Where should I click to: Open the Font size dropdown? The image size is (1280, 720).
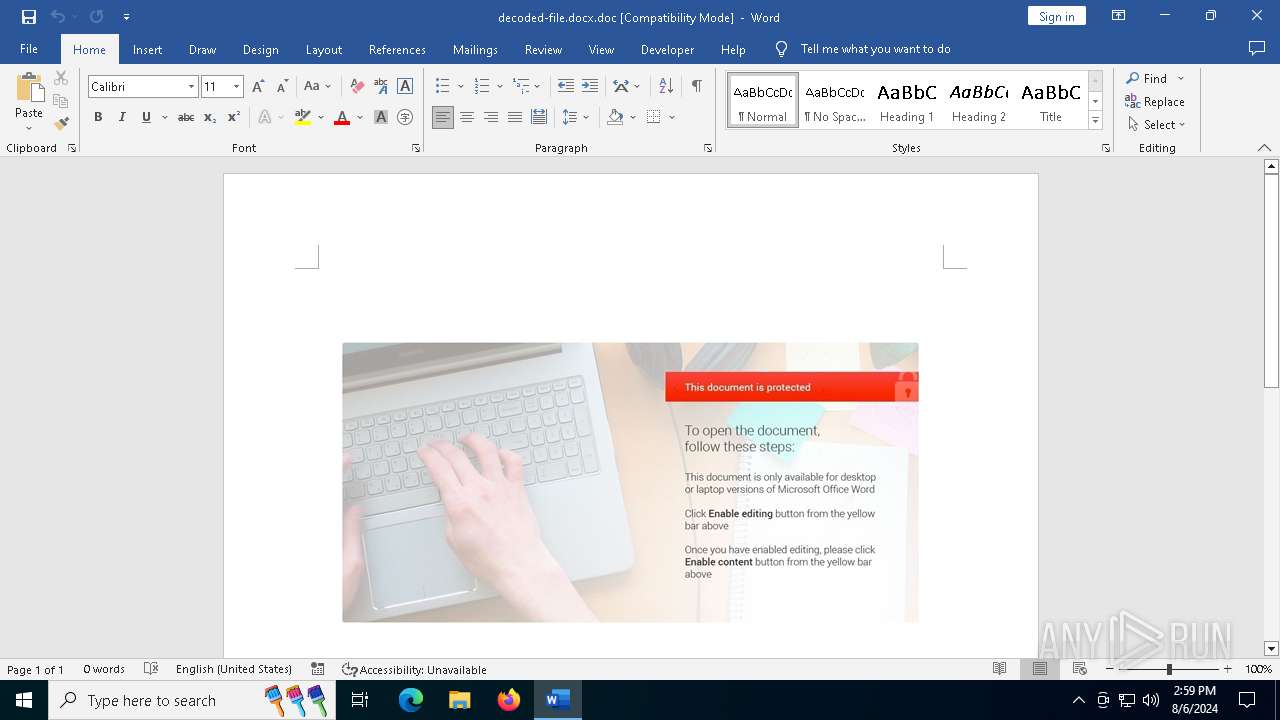pyautogui.click(x=236, y=87)
